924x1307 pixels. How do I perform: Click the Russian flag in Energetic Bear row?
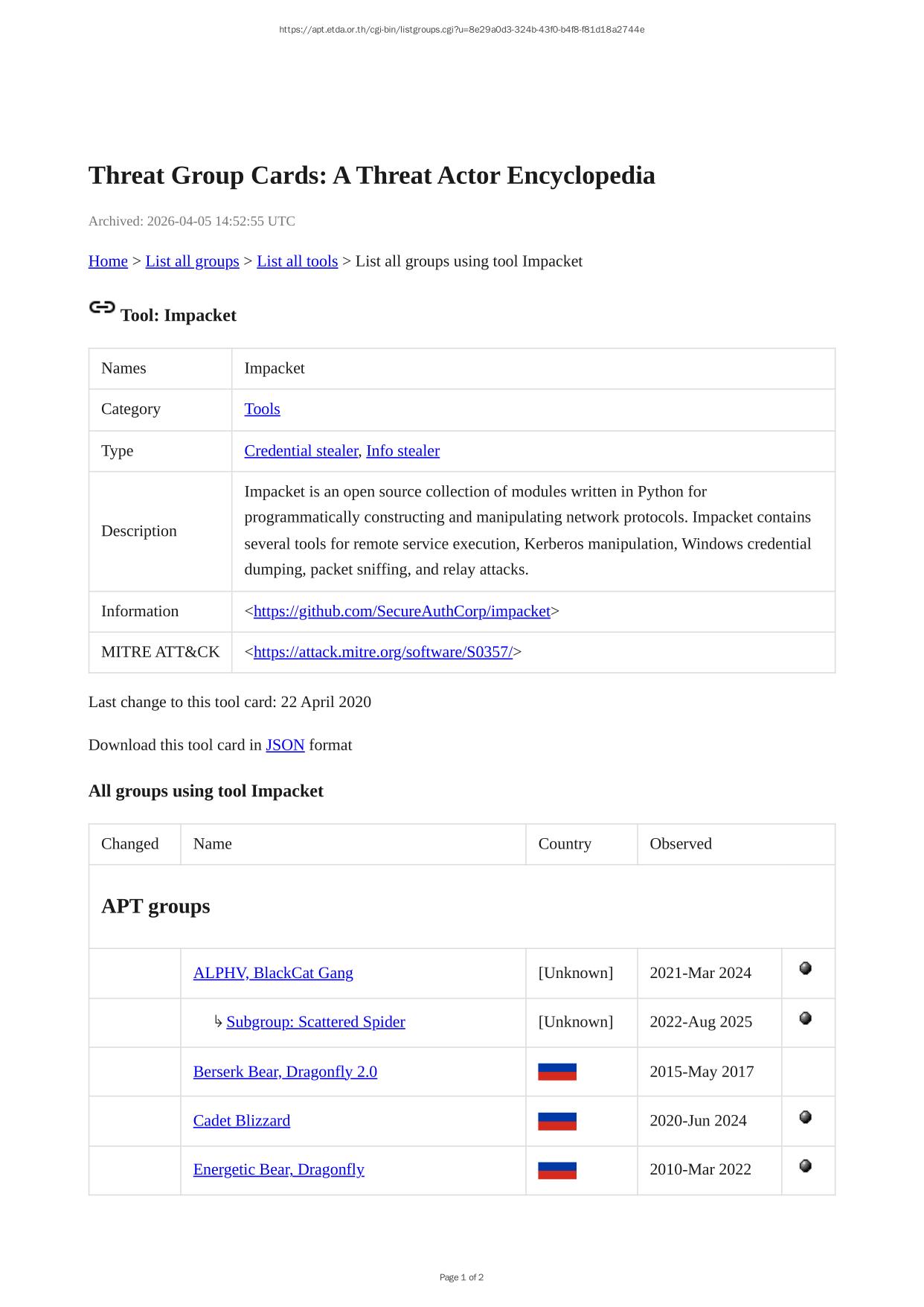coord(556,1170)
